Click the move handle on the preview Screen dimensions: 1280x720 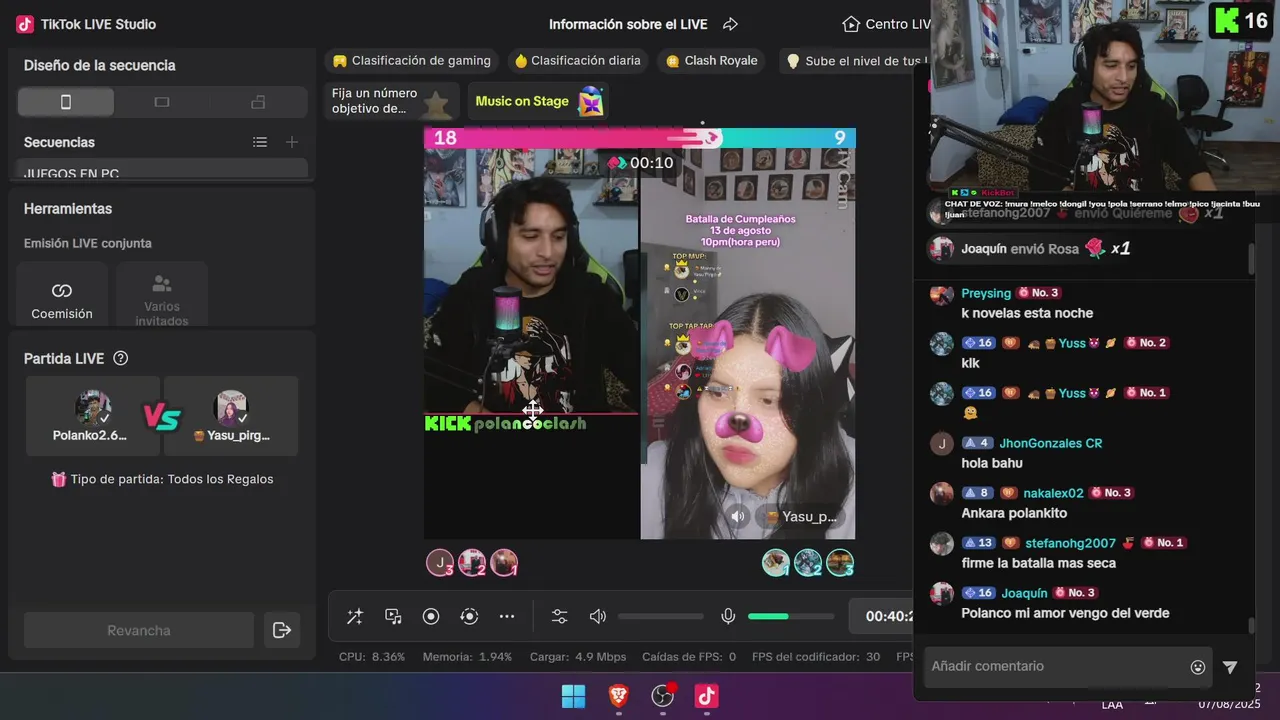(533, 409)
